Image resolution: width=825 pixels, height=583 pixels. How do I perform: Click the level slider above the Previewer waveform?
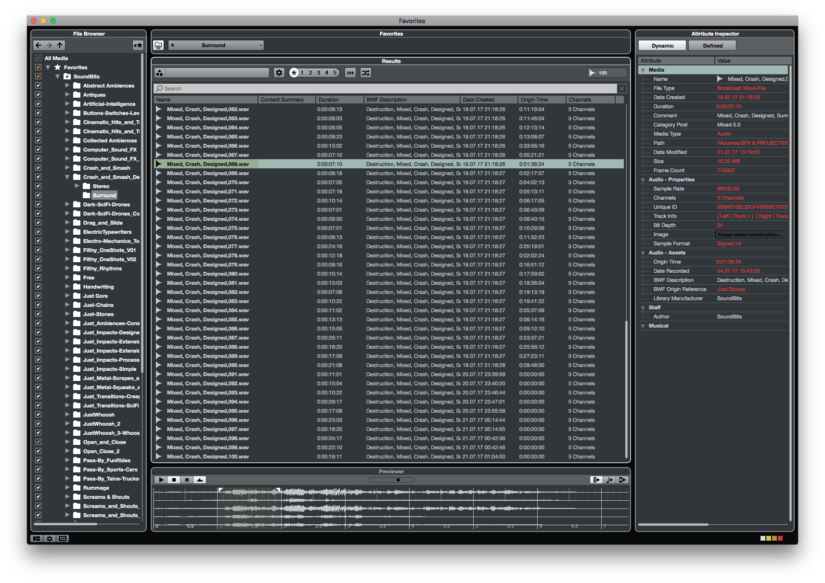[x=400, y=478]
